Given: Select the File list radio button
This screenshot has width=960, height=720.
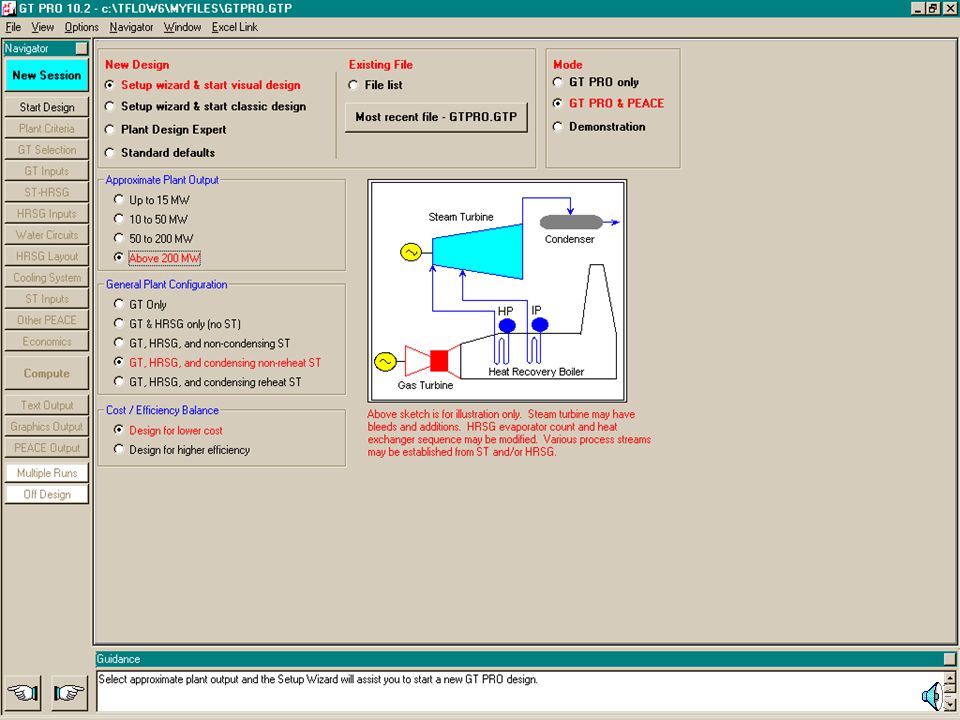Looking at the screenshot, I should tap(375, 85).
